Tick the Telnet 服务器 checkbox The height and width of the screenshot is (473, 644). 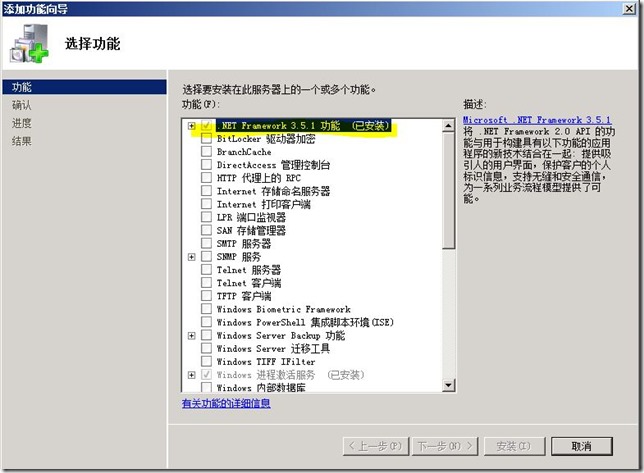tap(207, 270)
